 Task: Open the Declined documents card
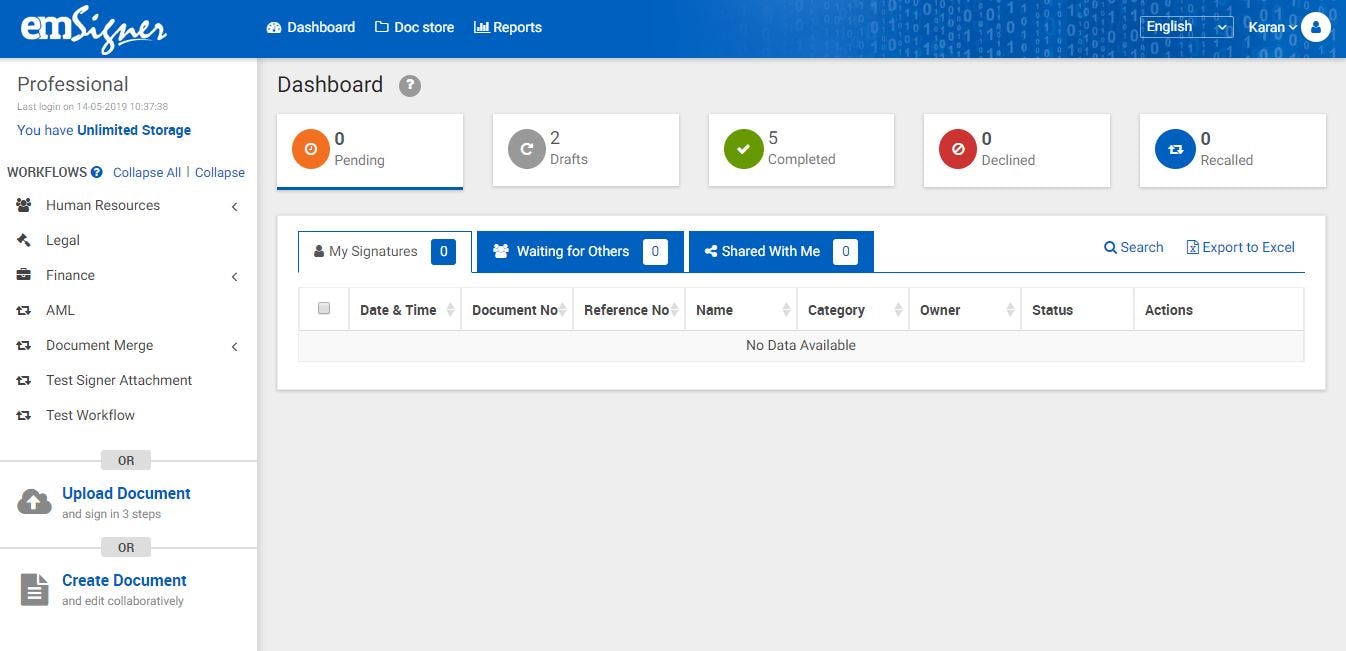tap(957, 148)
